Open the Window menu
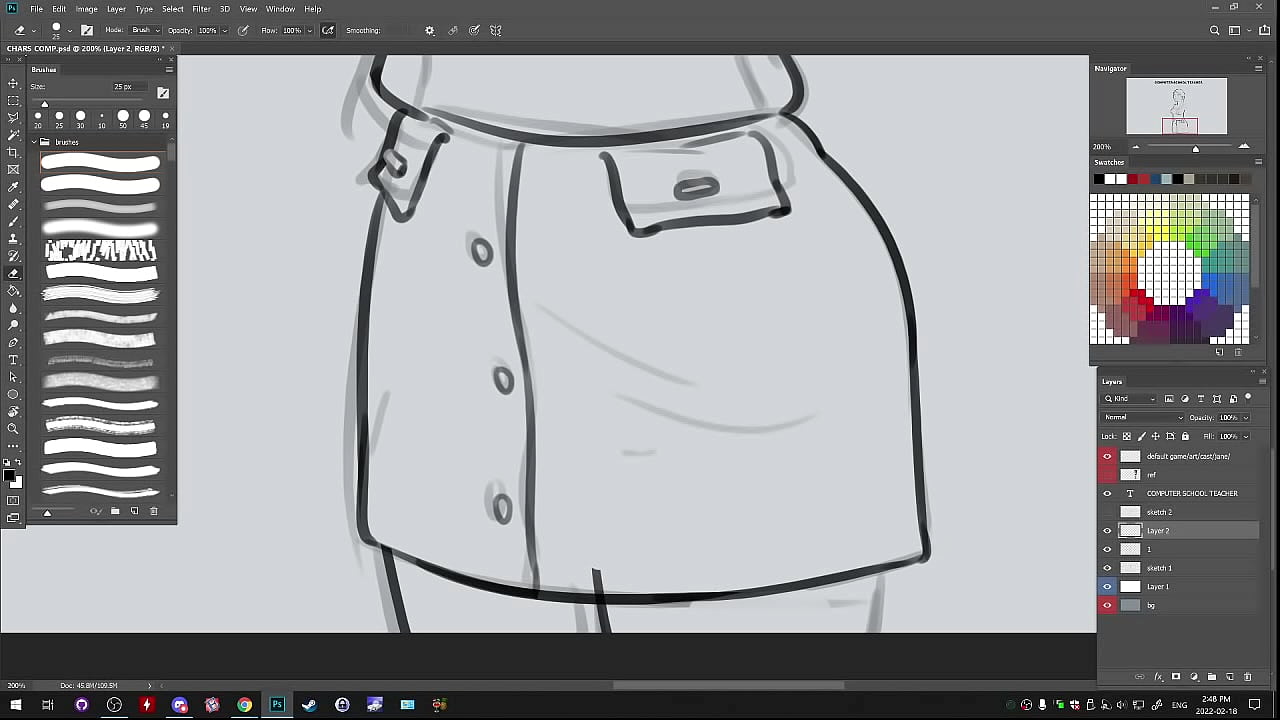Viewport: 1280px width, 720px height. tap(280, 9)
